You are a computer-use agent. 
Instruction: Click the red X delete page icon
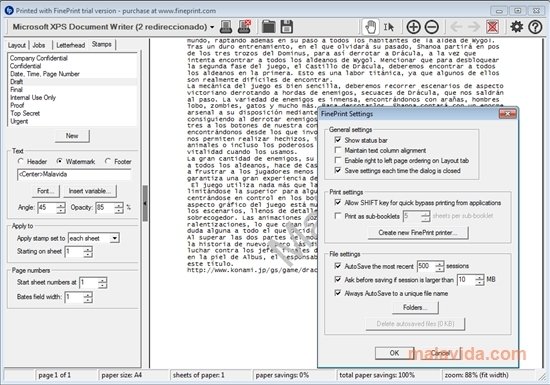tap(492, 27)
